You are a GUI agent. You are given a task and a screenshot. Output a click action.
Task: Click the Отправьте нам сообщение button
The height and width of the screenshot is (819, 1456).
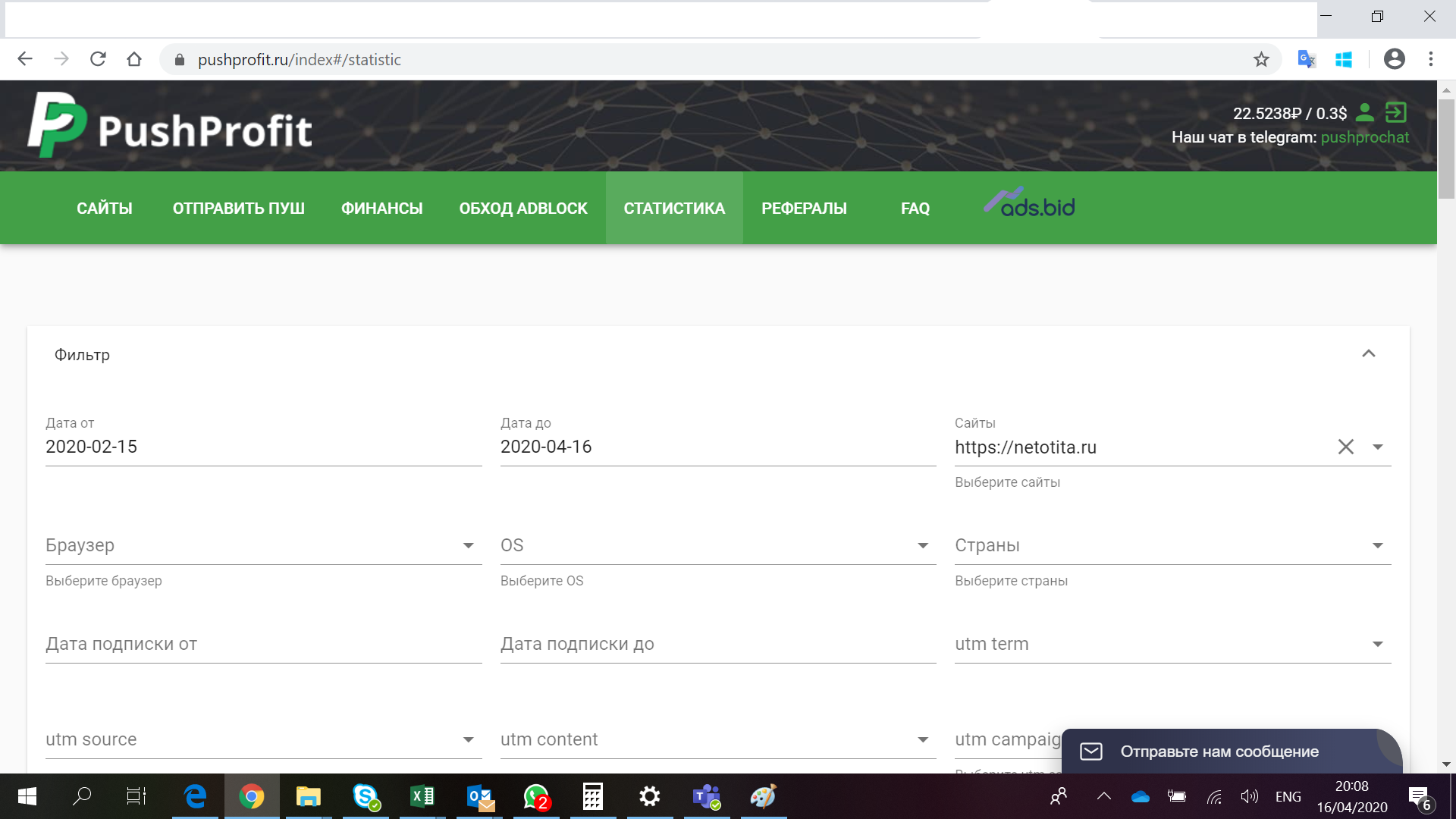(x=1219, y=752)
